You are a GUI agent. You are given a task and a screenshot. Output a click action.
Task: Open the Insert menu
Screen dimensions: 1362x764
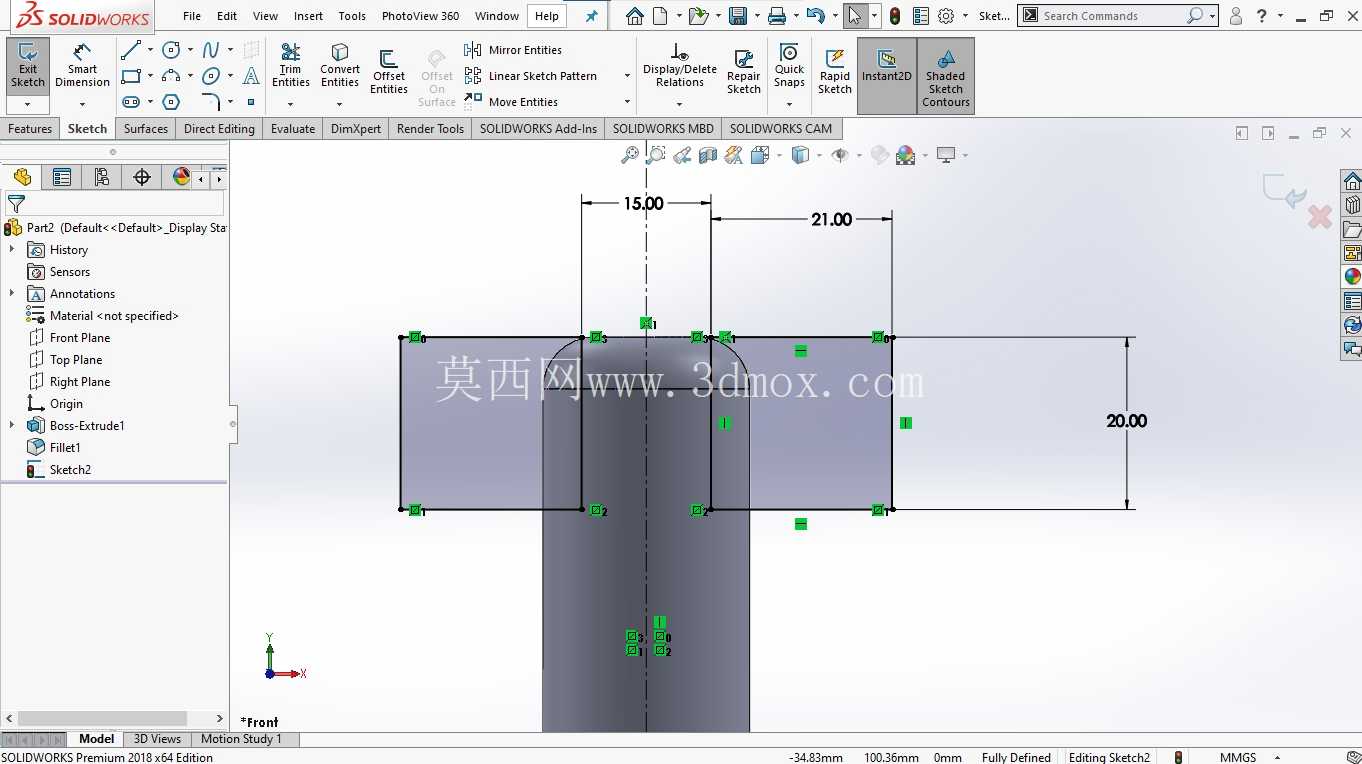[308, 16]
